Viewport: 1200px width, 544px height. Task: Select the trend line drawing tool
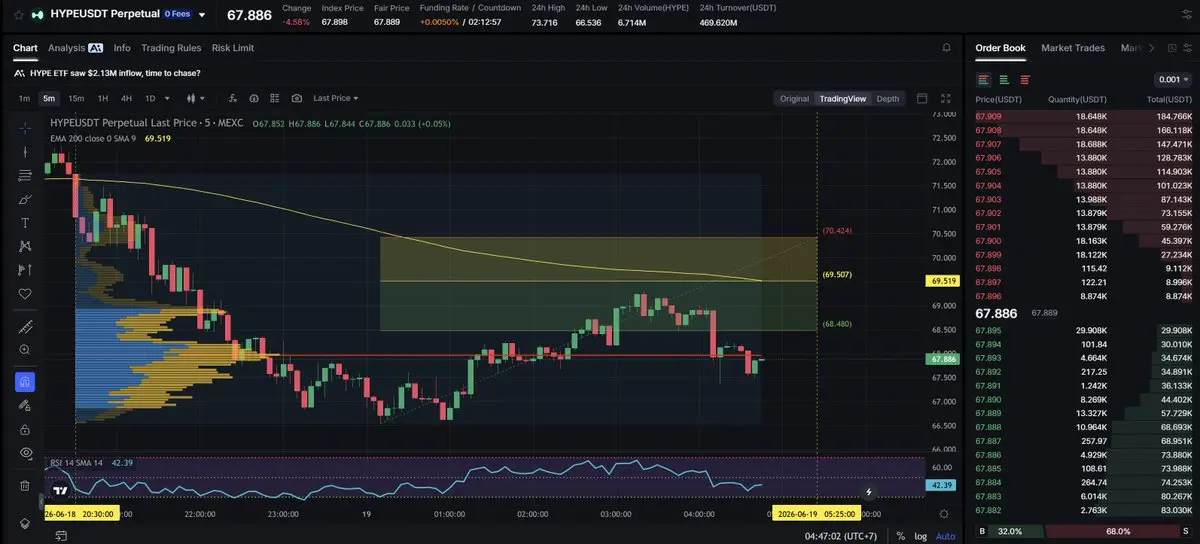pos(25,152)
